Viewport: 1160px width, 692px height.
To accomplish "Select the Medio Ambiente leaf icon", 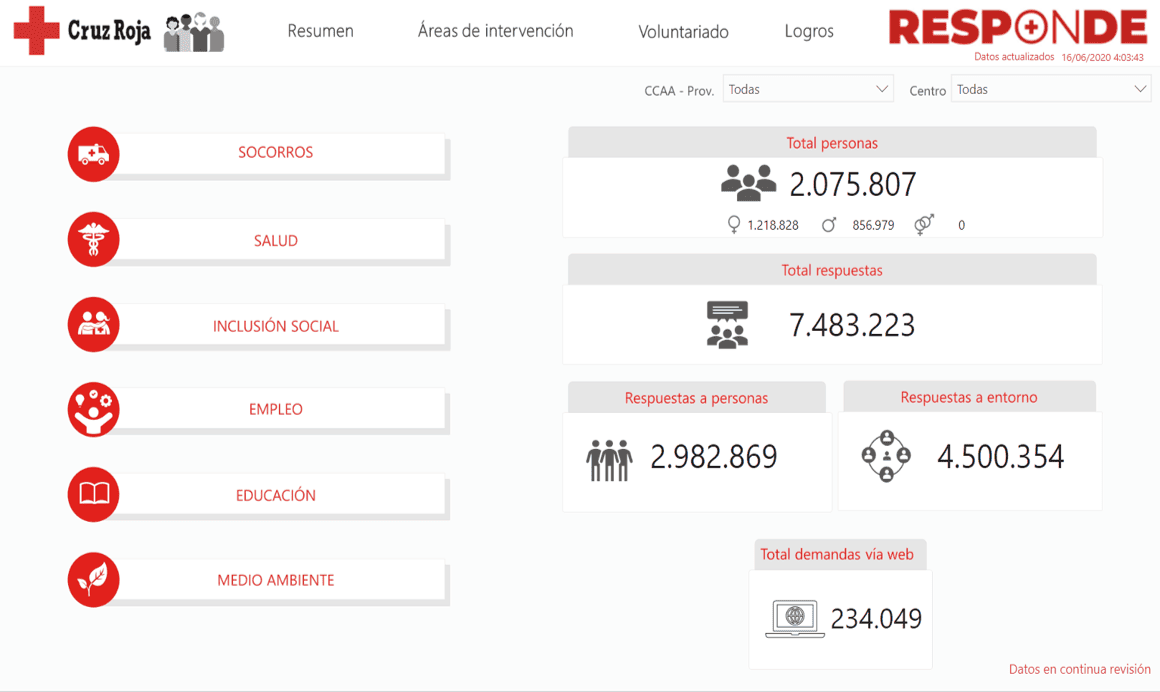I will (92, 579).
